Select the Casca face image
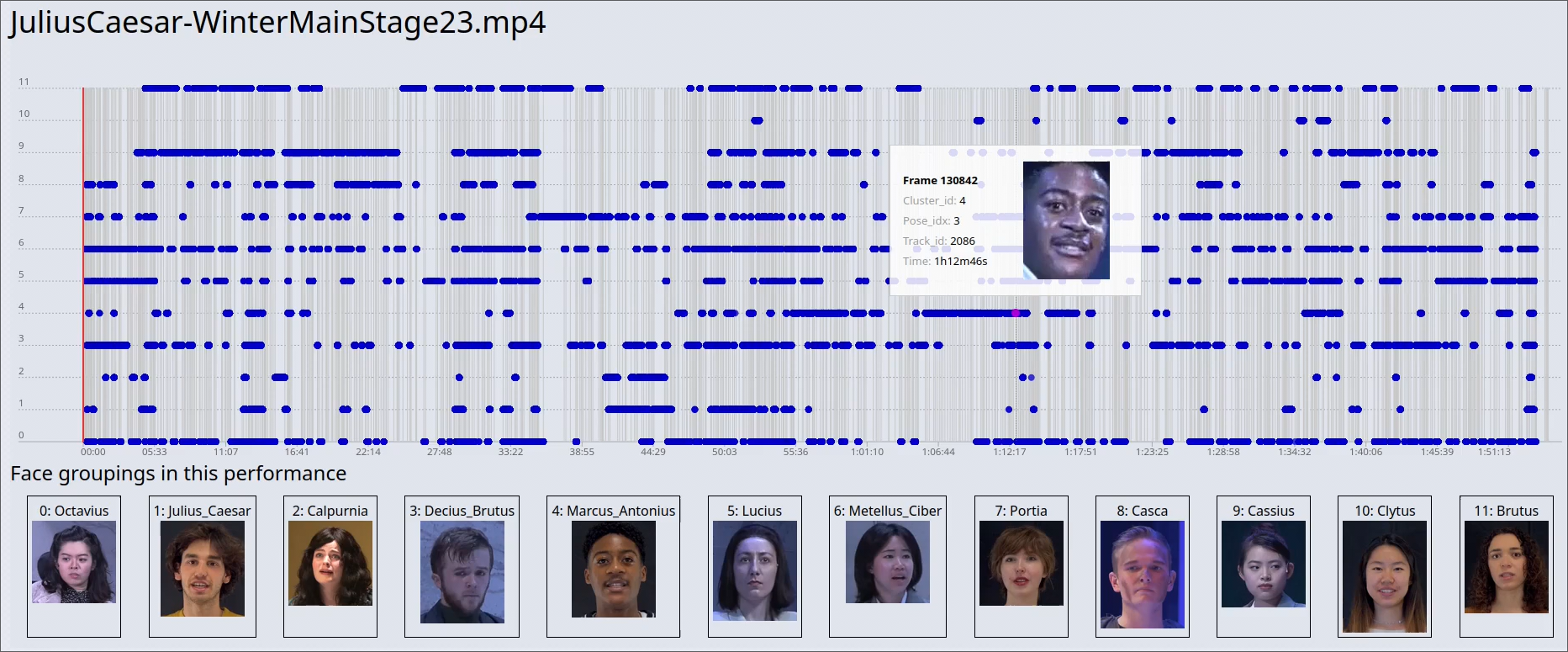 point(1143,575)
